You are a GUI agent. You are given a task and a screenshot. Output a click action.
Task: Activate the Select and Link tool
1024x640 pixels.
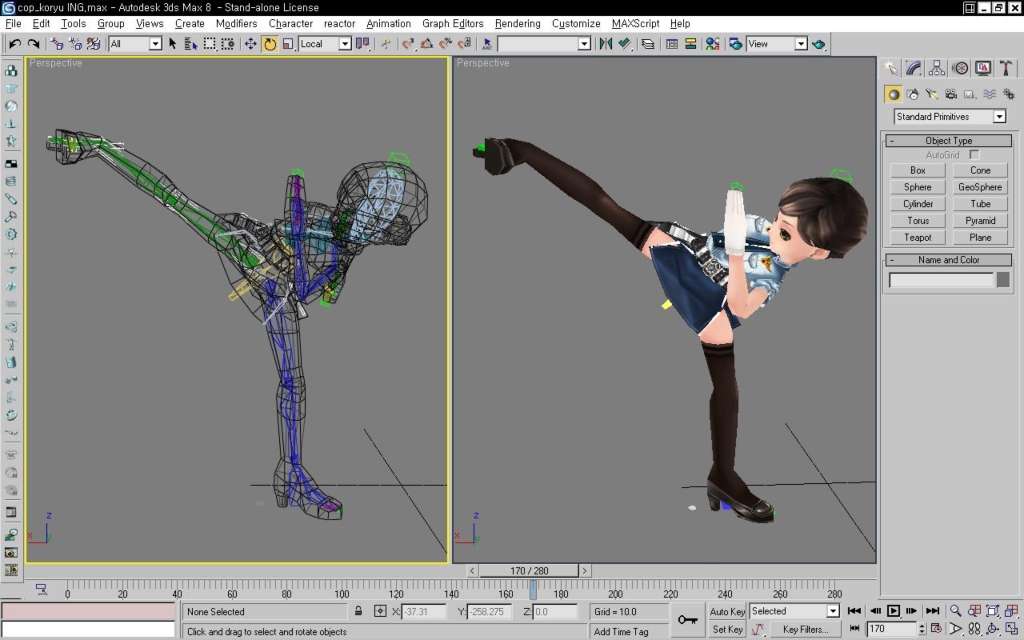pos(57,44)
